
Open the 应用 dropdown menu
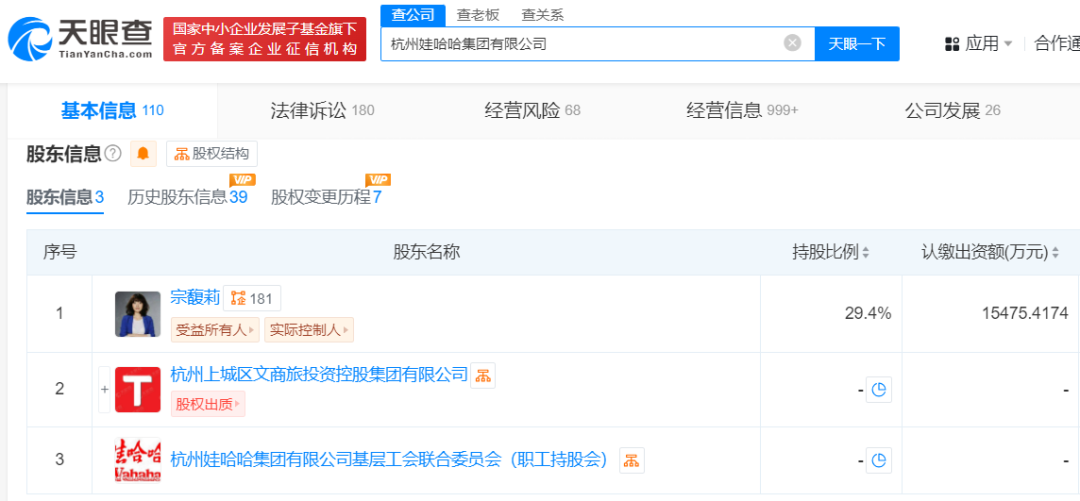pyautogui.click(x=979, y=43)
